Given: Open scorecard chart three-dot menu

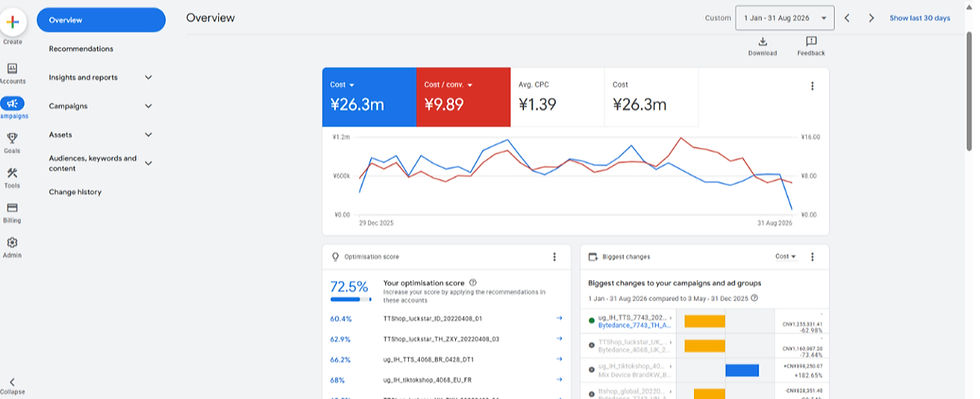Looking at the screenshot, I should click(x=812, y=86).
